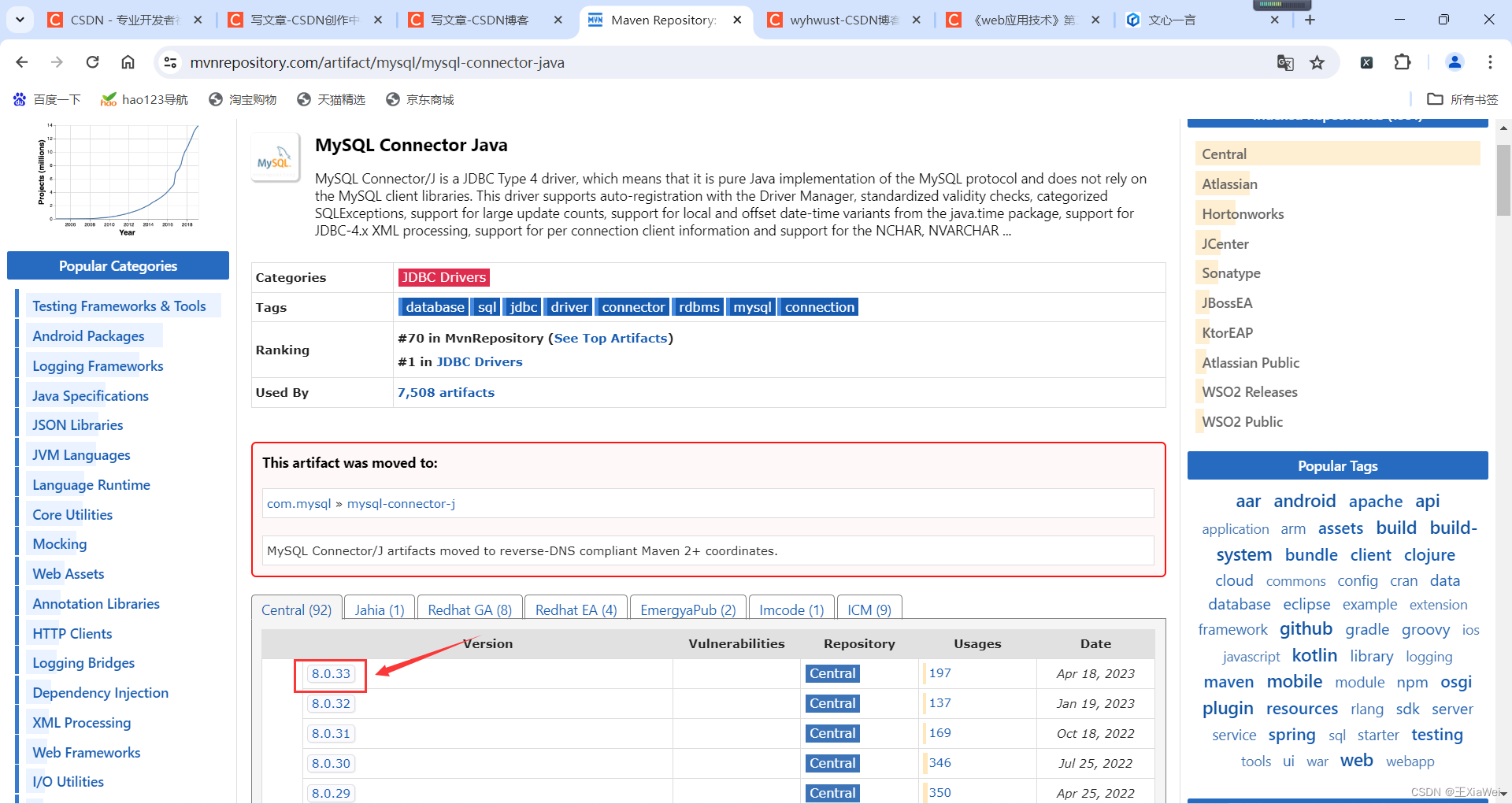1512x804 pixels.
Task: Click the github popular tag
Action: click(x=1306, y=628)
